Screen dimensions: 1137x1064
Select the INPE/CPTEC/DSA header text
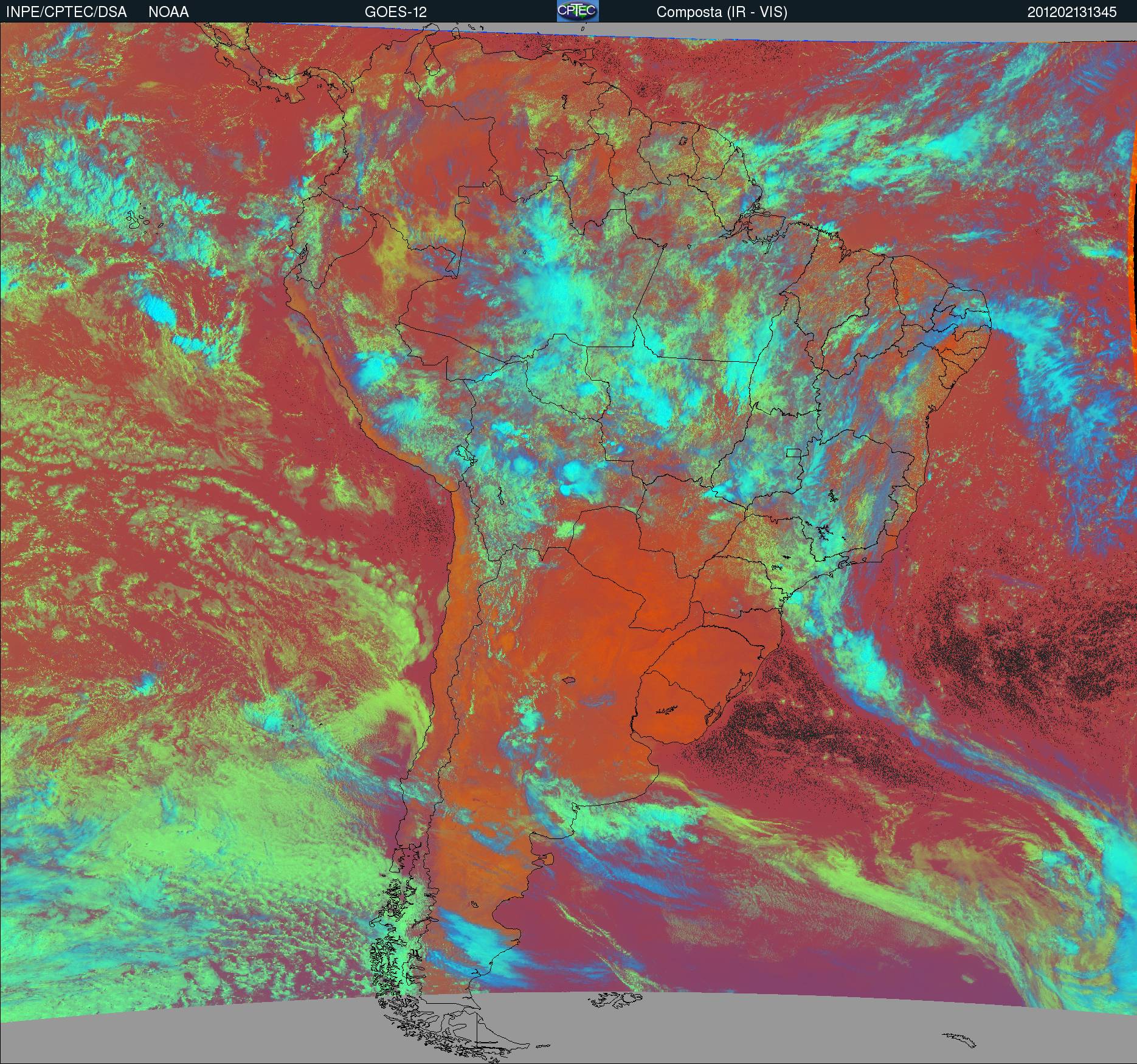point(66,12)
